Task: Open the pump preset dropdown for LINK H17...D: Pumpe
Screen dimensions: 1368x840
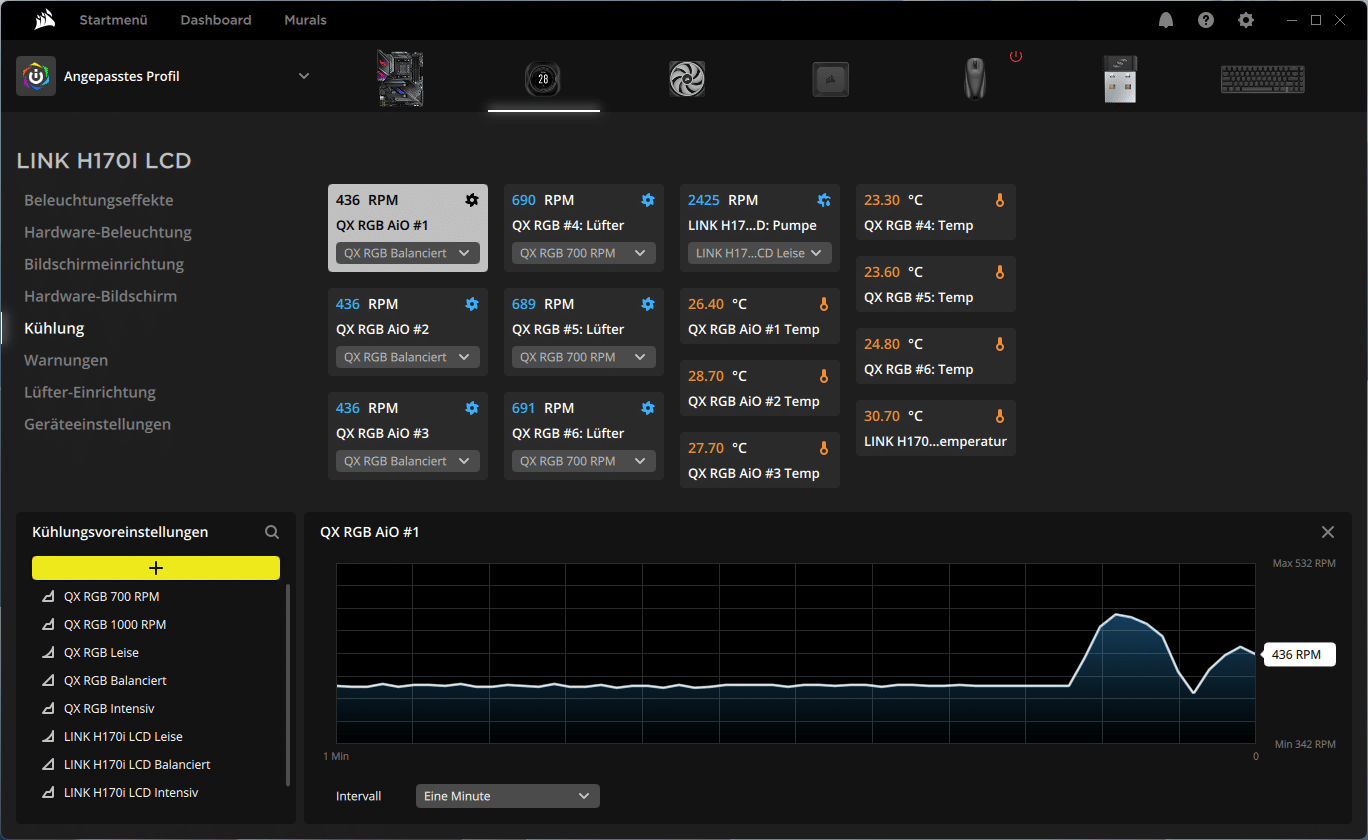Action: pyautogui.click(x=760, y=253)
